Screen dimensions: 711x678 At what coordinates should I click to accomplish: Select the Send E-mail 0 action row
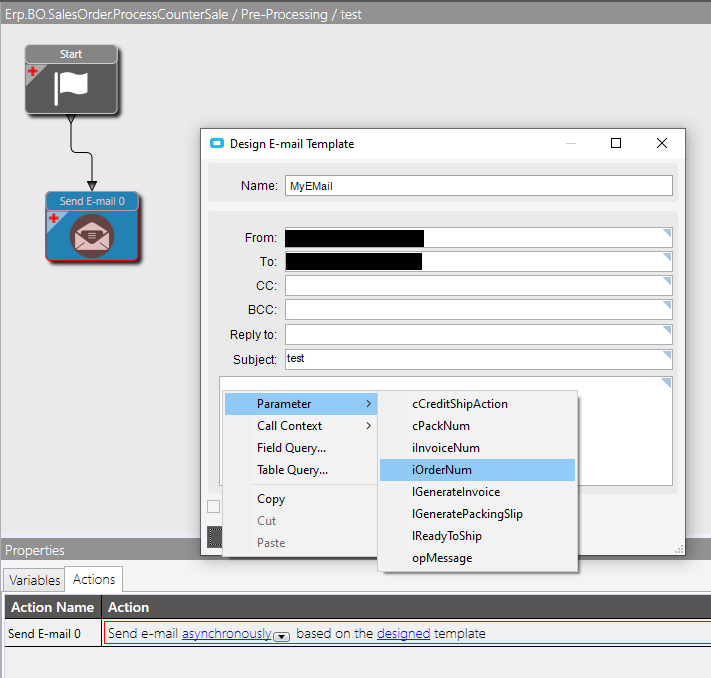click(358, 633)
